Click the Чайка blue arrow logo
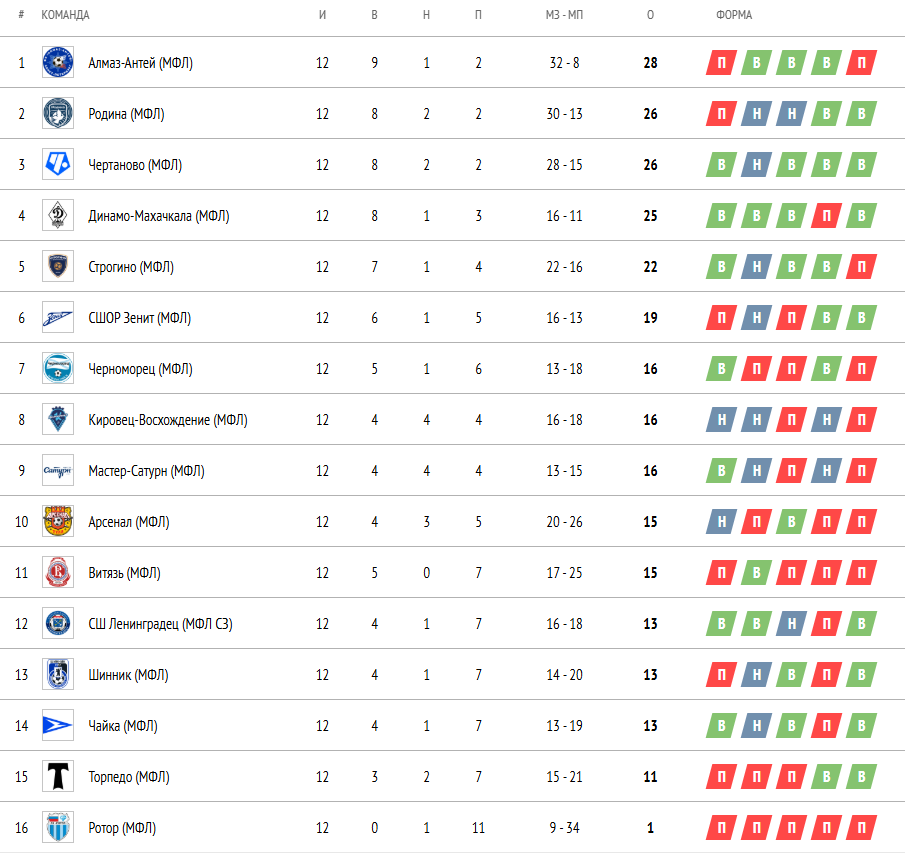The width and height of the screenshot is (905, 853). tap(58, 725)
